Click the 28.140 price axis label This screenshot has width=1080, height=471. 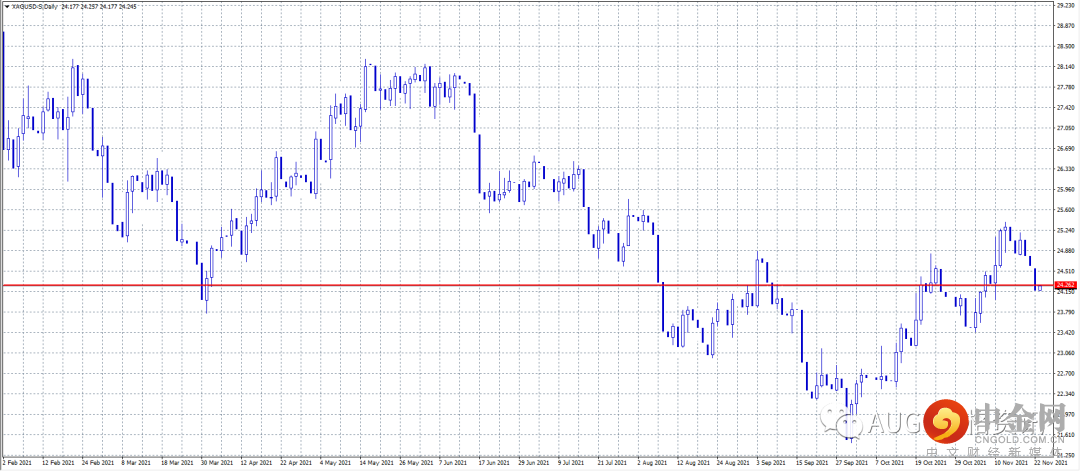coord(1068,67)
